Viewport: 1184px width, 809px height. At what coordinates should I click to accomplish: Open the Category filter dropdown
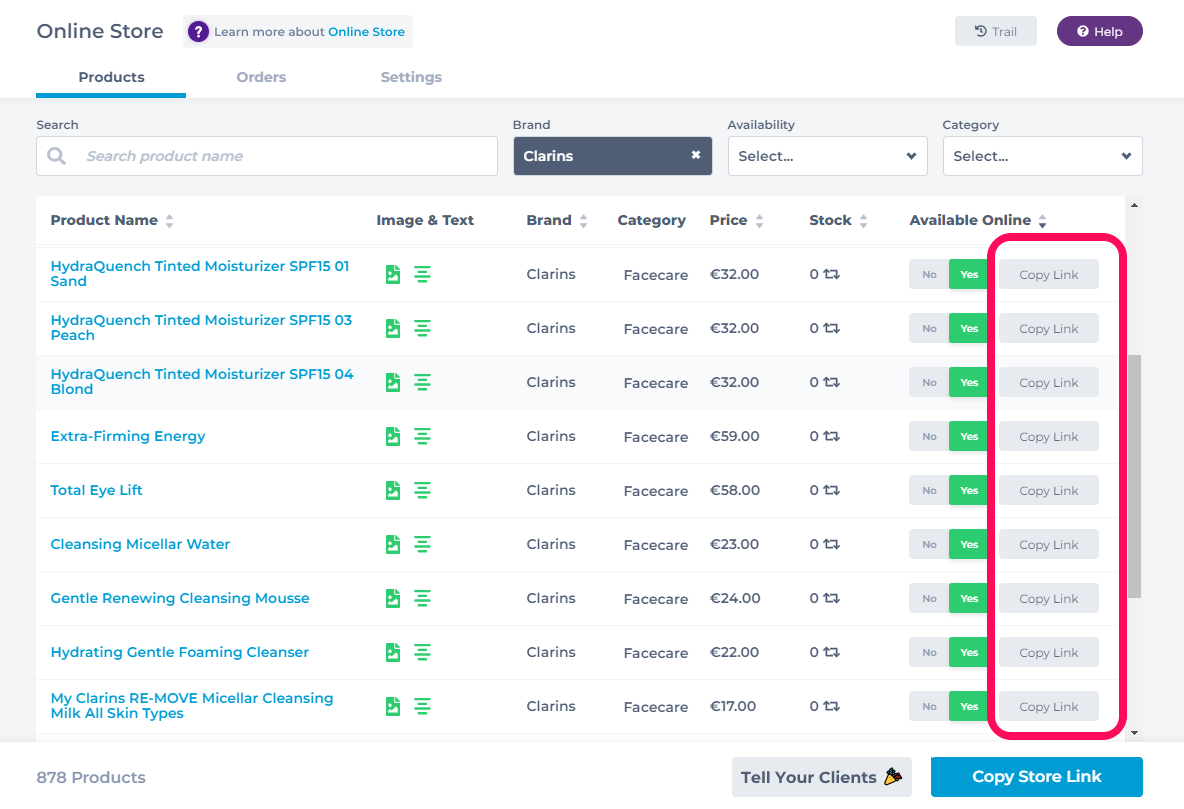(1042, 156)
